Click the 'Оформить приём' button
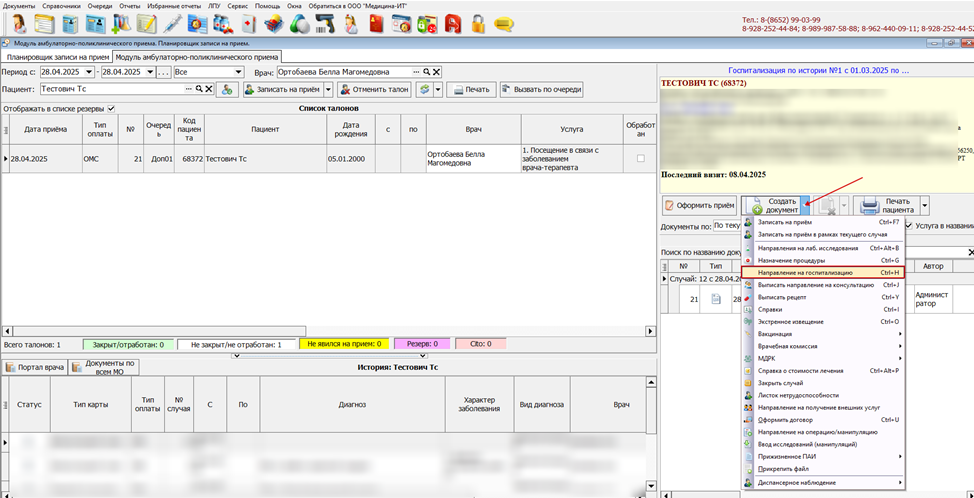Viewport: 974px width, 498px height. pos(699,204)
